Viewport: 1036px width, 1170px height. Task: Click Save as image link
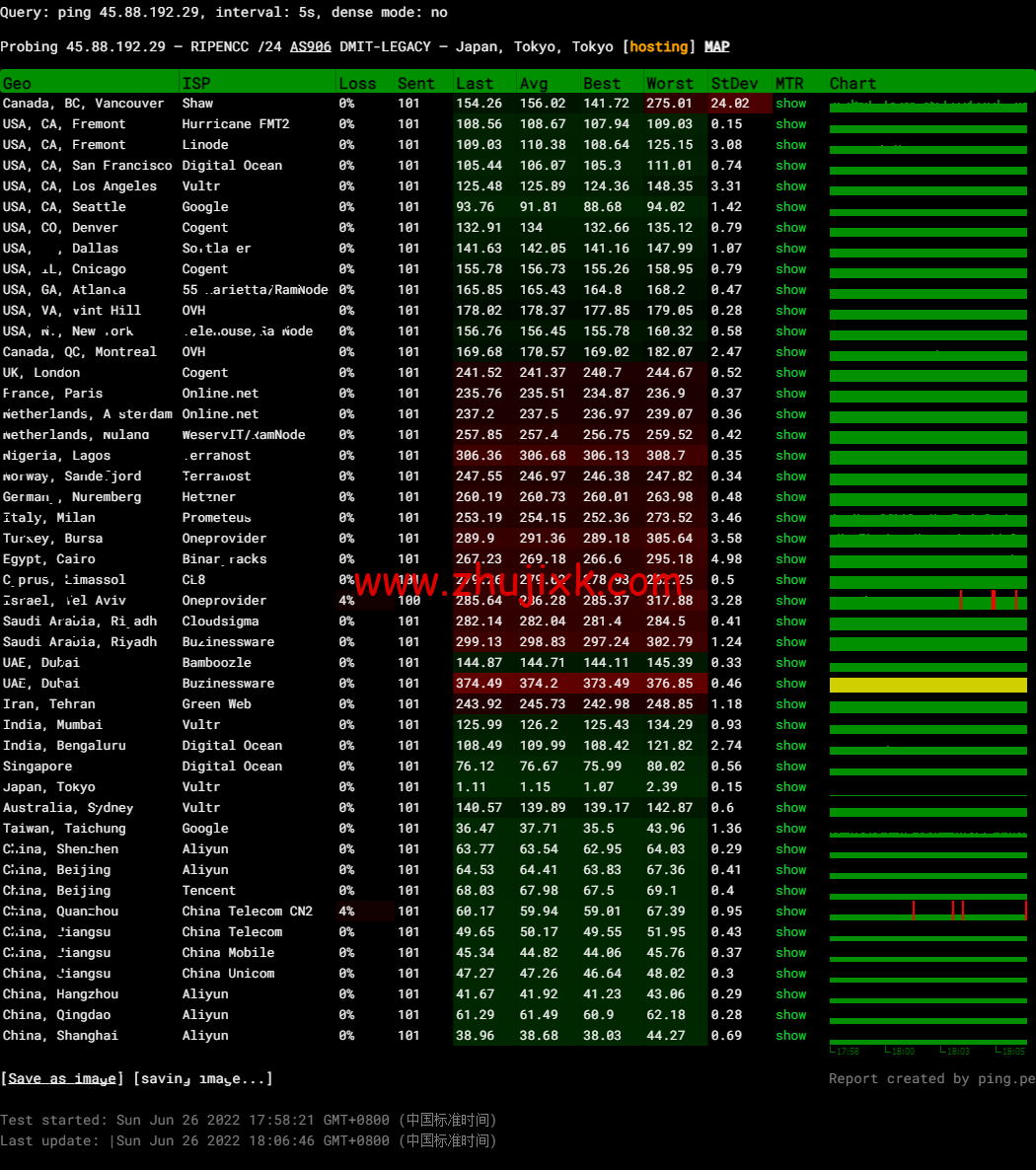click(x=62, y=1078)
